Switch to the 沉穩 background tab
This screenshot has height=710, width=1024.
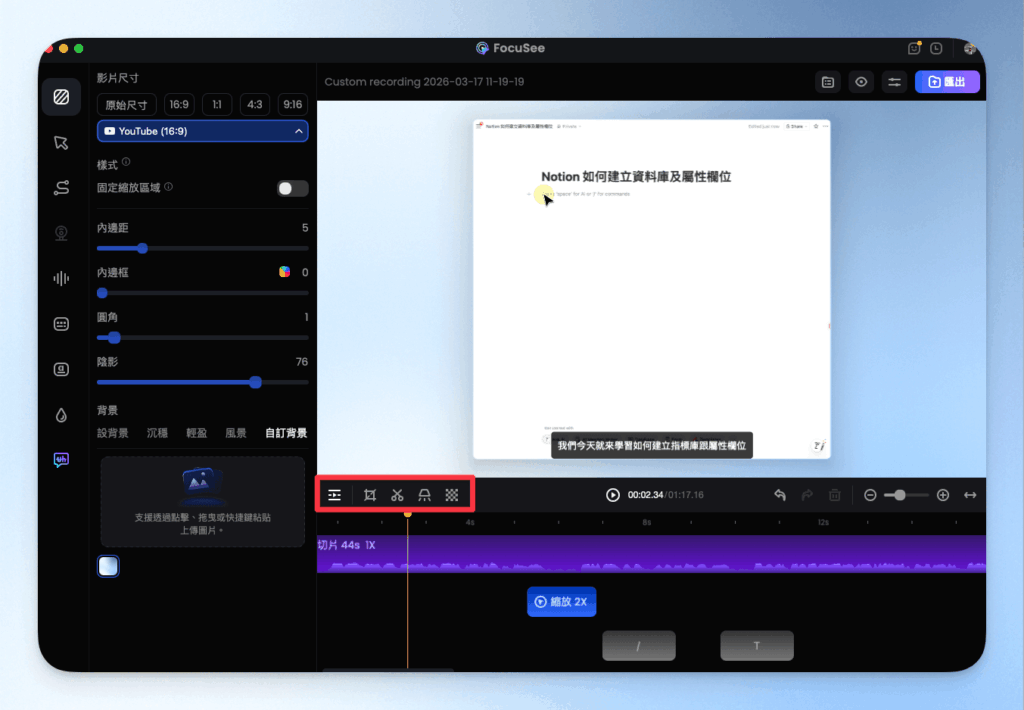157,433
